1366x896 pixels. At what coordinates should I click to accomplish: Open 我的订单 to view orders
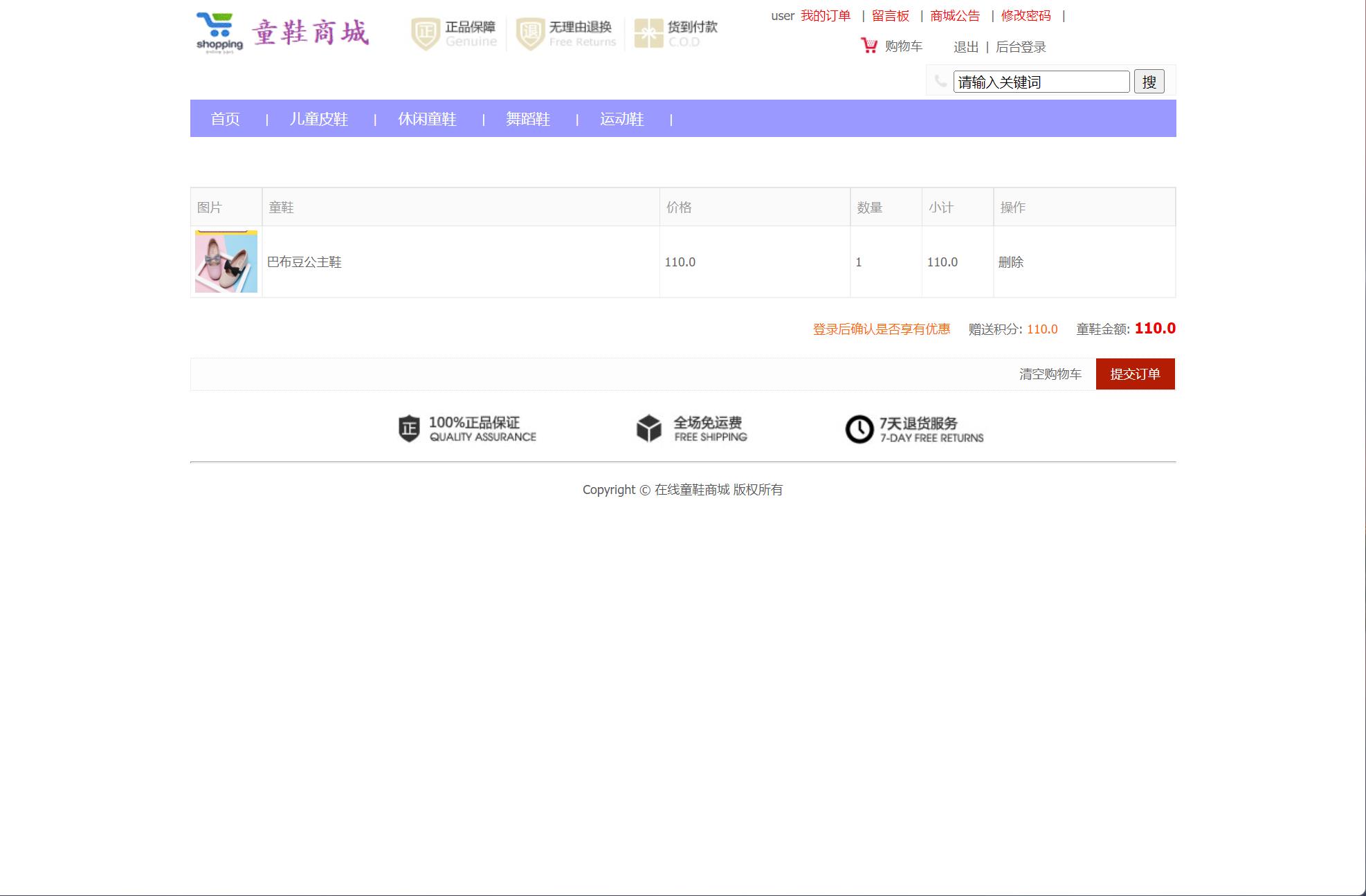[826, 15]
